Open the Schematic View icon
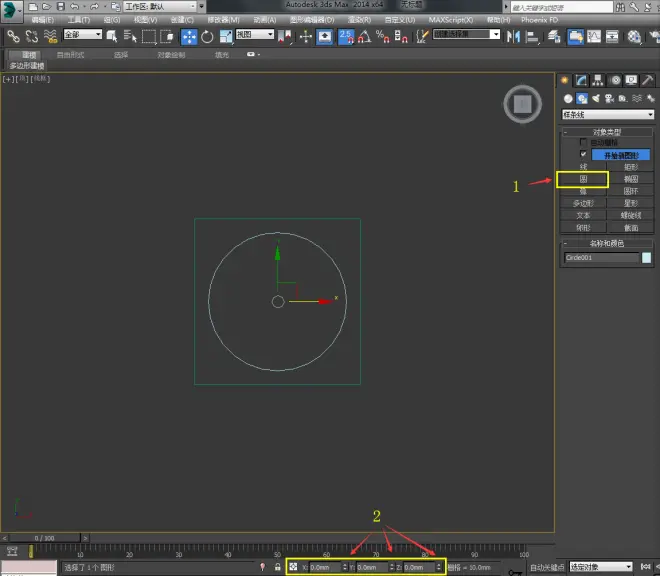The image size is (660, 576). pos(612,37)
